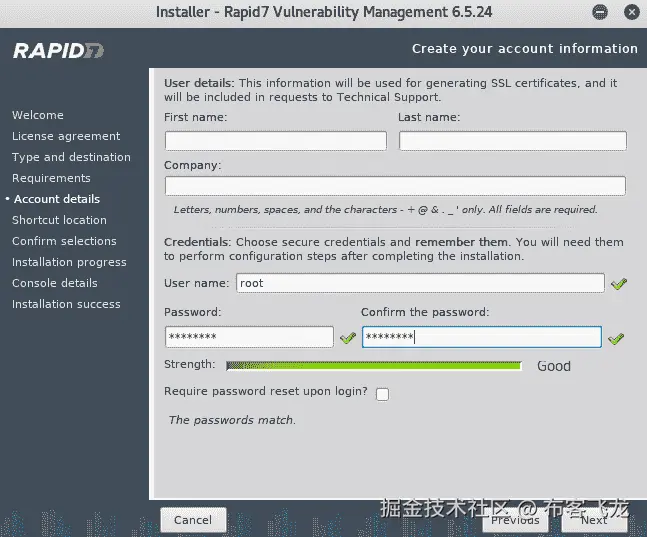Open Confirm selections step
Viewport: 647px width, 537px height.
coord(64,241)
